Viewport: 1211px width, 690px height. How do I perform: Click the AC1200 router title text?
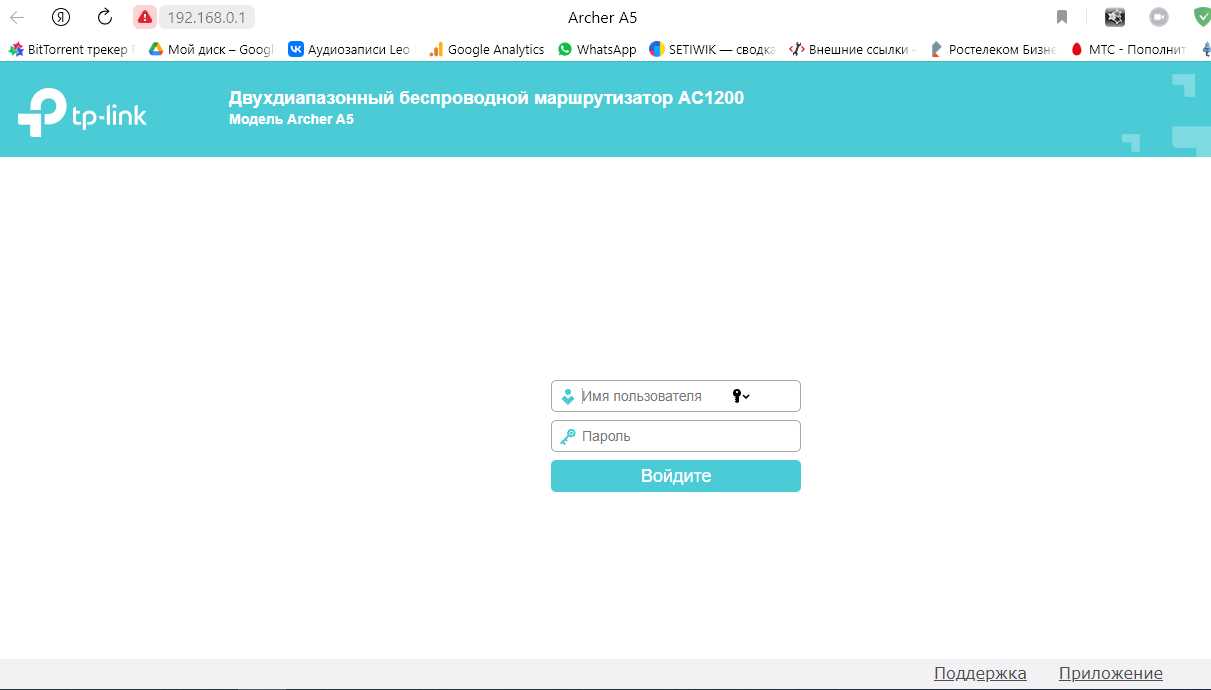click(486, 98)
